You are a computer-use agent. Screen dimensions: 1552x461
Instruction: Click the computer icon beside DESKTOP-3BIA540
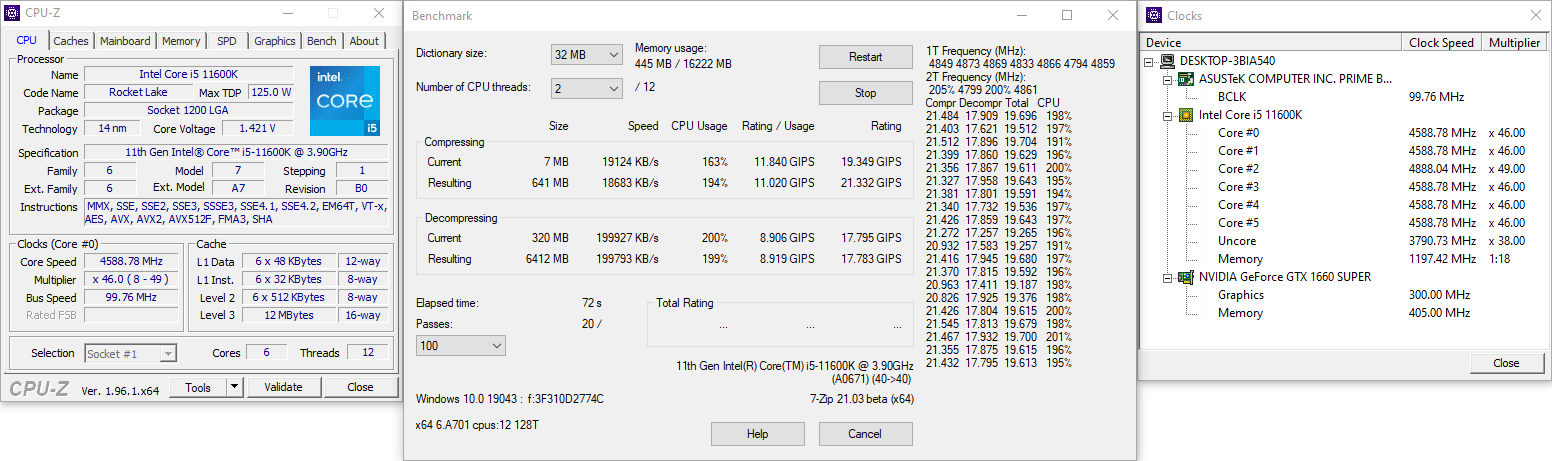coord(1167,61)
